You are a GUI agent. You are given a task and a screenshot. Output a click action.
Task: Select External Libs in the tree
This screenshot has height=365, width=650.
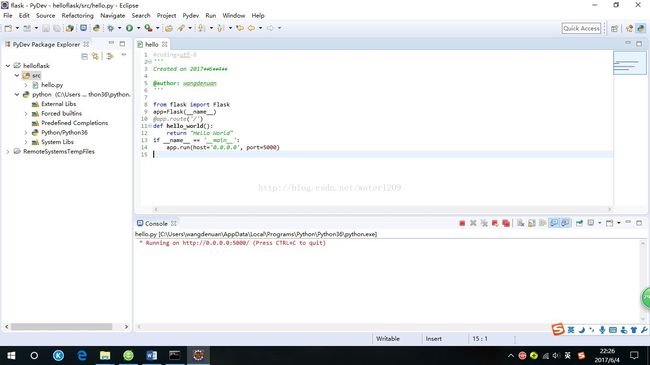(x=58, y=104)
